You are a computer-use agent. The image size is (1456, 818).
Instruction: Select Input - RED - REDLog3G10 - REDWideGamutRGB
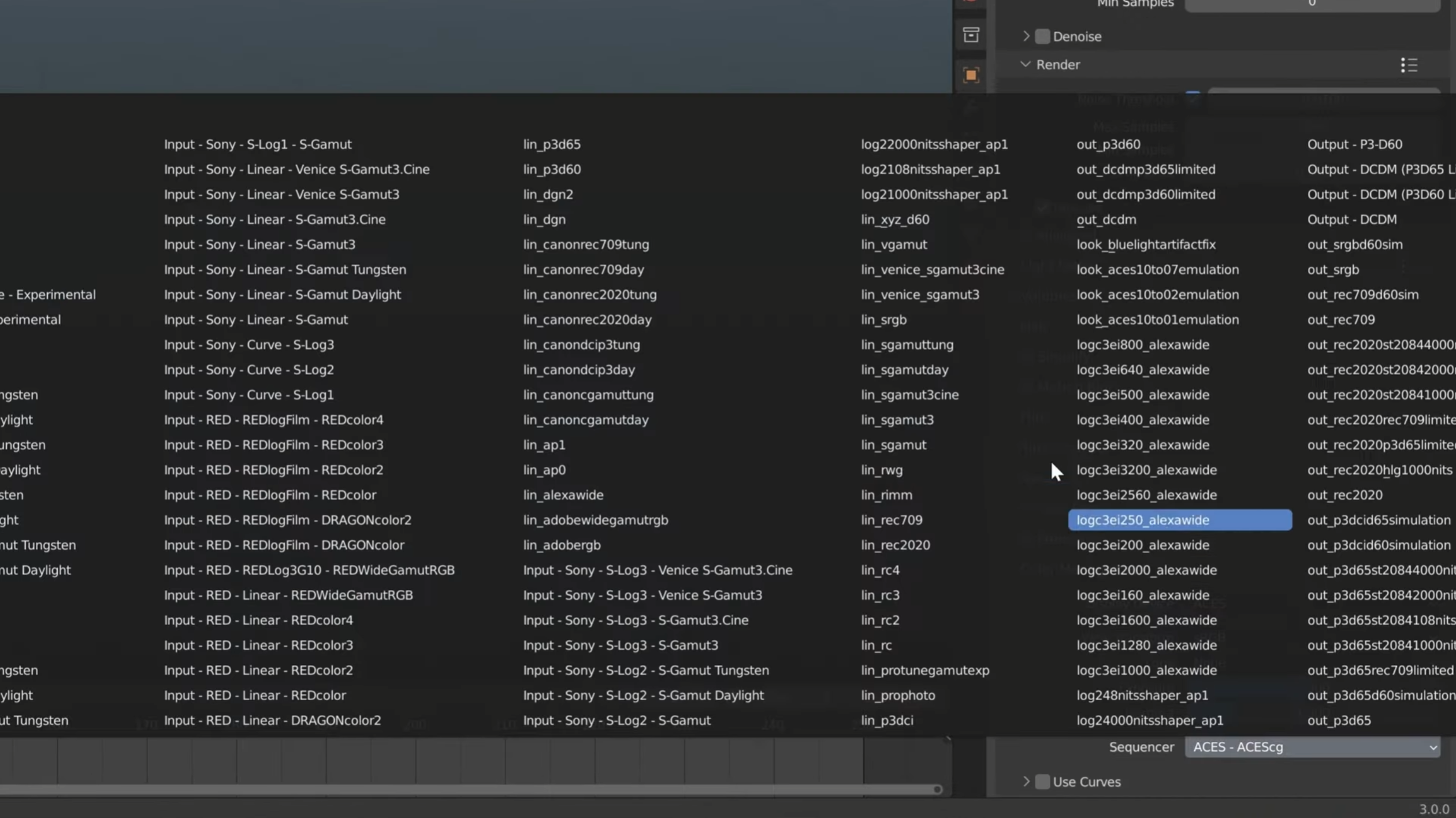coord(309,570)
